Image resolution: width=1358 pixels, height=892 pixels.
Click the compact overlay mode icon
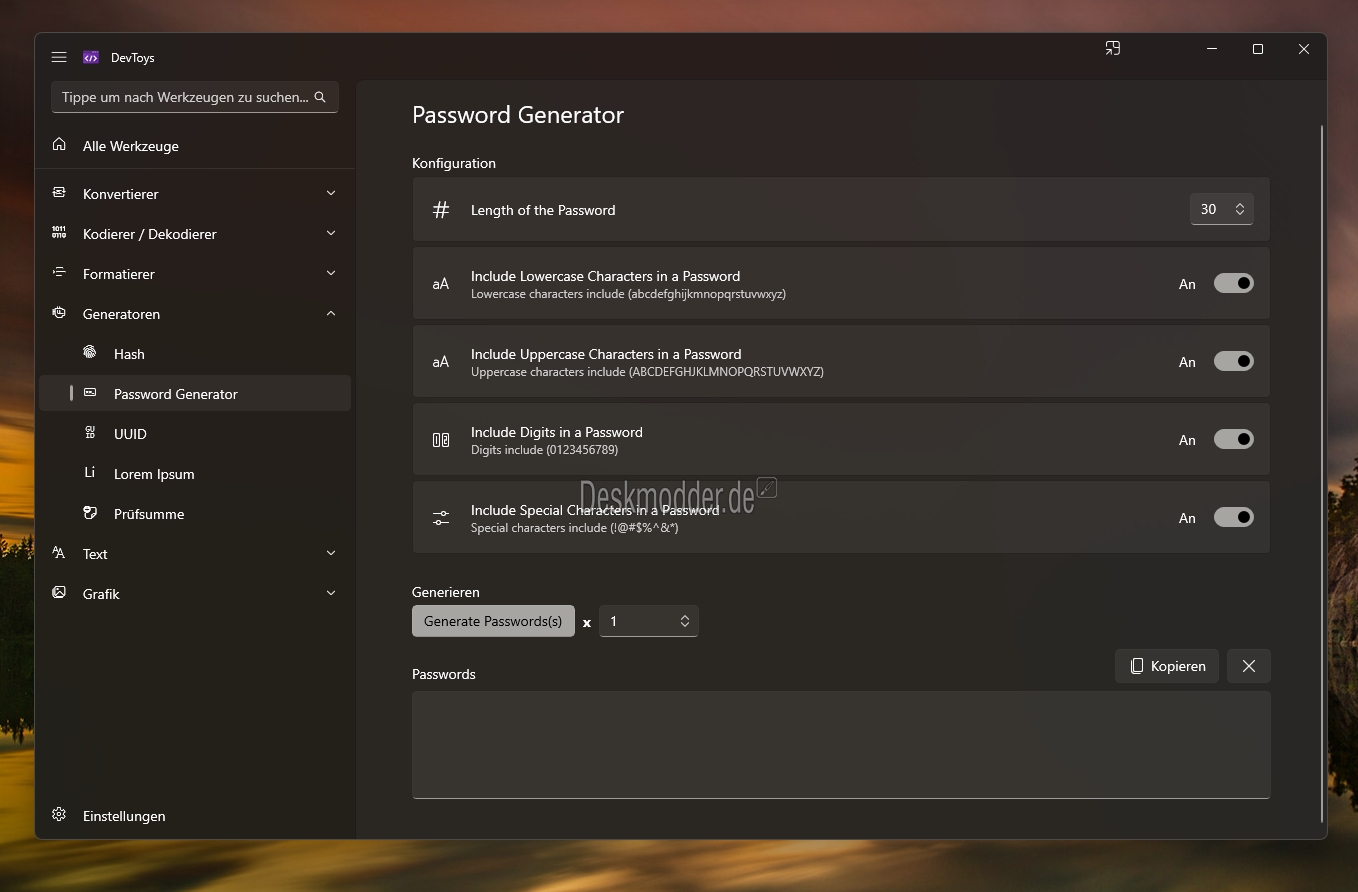coord(1112,48)
